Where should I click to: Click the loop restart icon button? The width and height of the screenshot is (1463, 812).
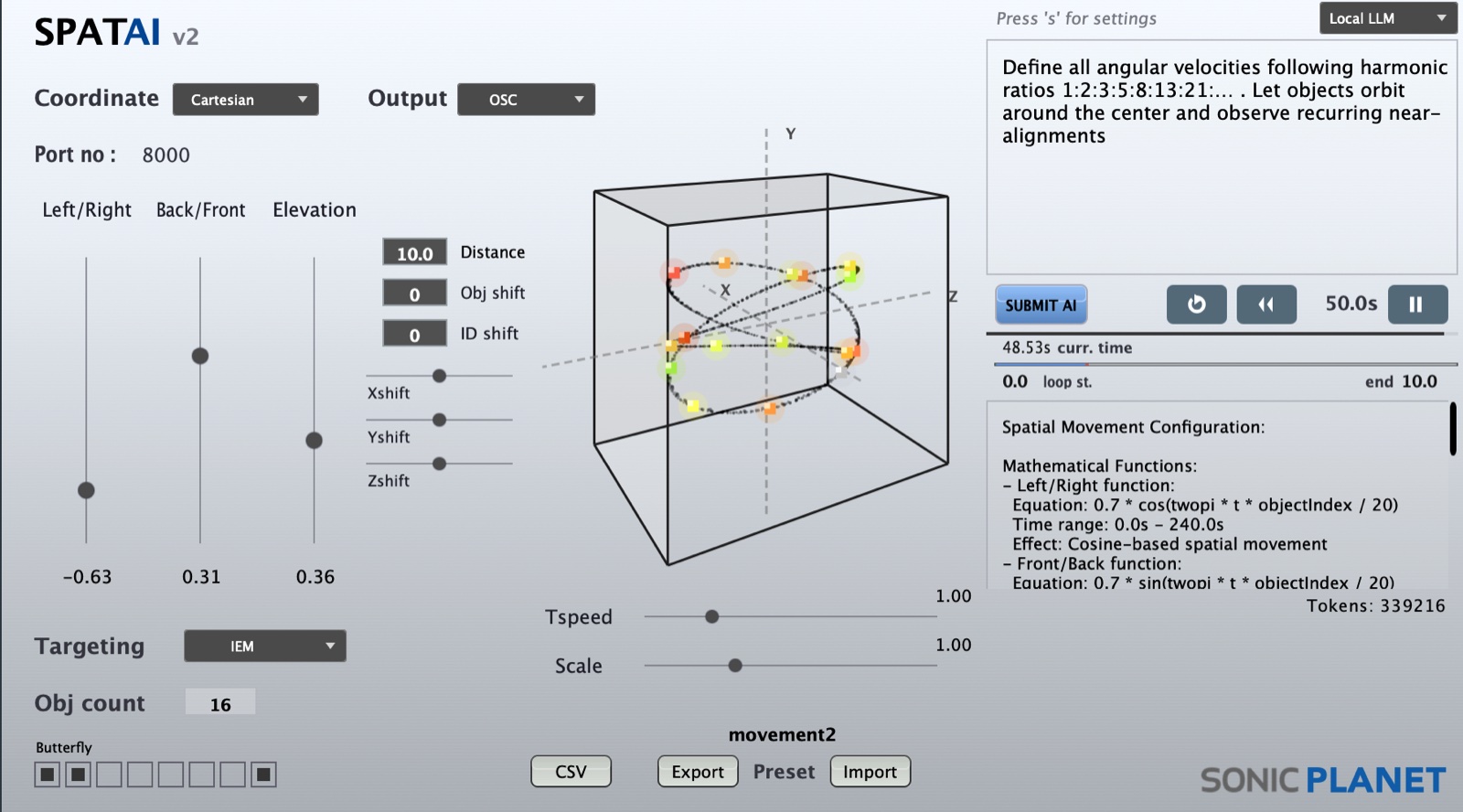click(1196, 304)
